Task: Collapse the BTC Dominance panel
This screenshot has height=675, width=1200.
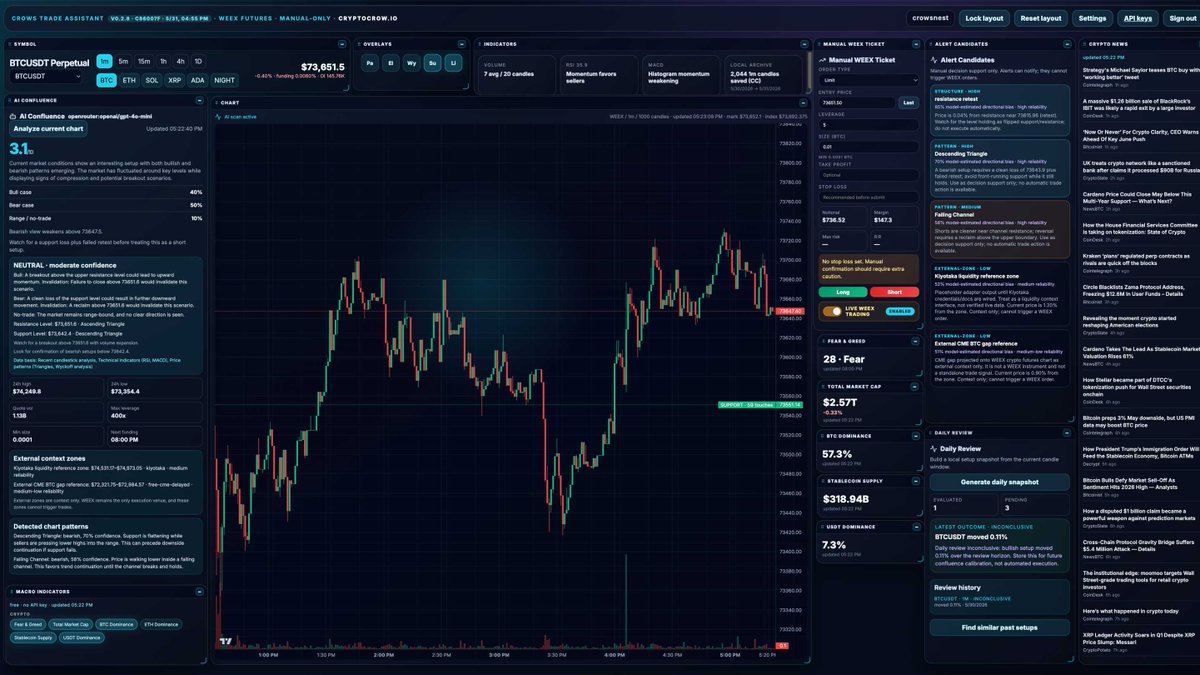Action: pos(915,436)
